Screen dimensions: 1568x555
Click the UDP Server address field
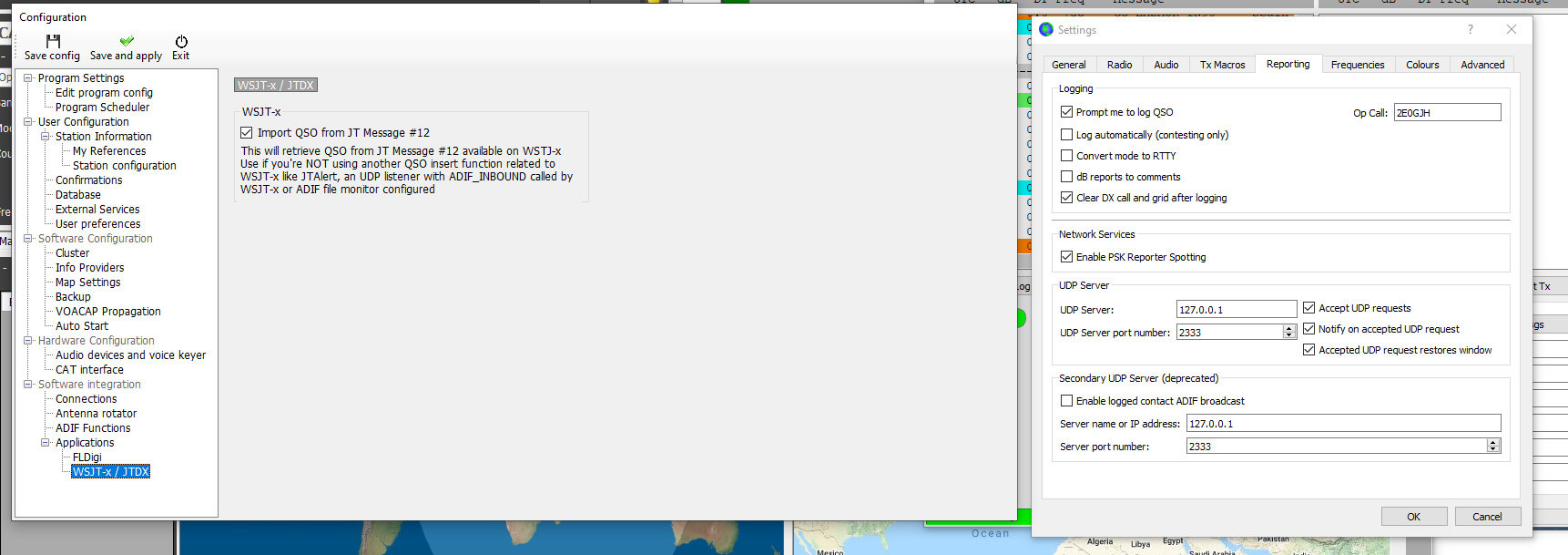pyautogui.click(x=1236, y=310)
